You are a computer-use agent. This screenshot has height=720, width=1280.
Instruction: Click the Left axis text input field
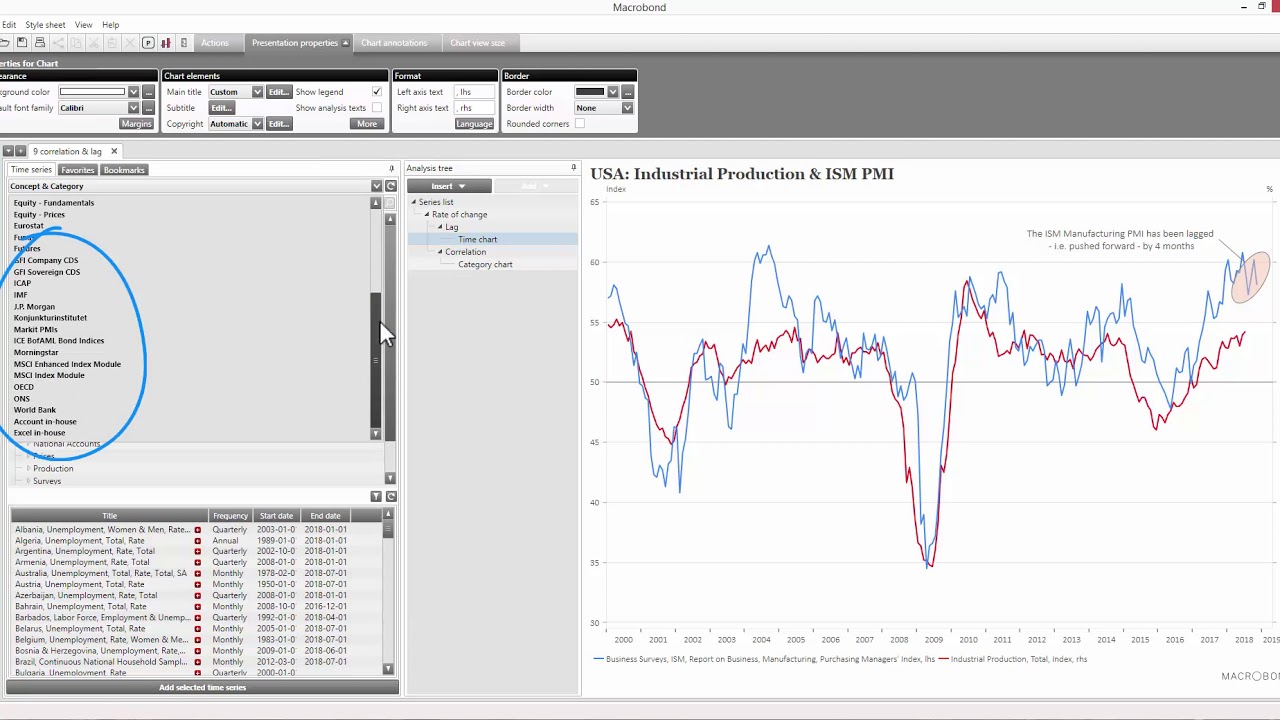coord(474,92)
